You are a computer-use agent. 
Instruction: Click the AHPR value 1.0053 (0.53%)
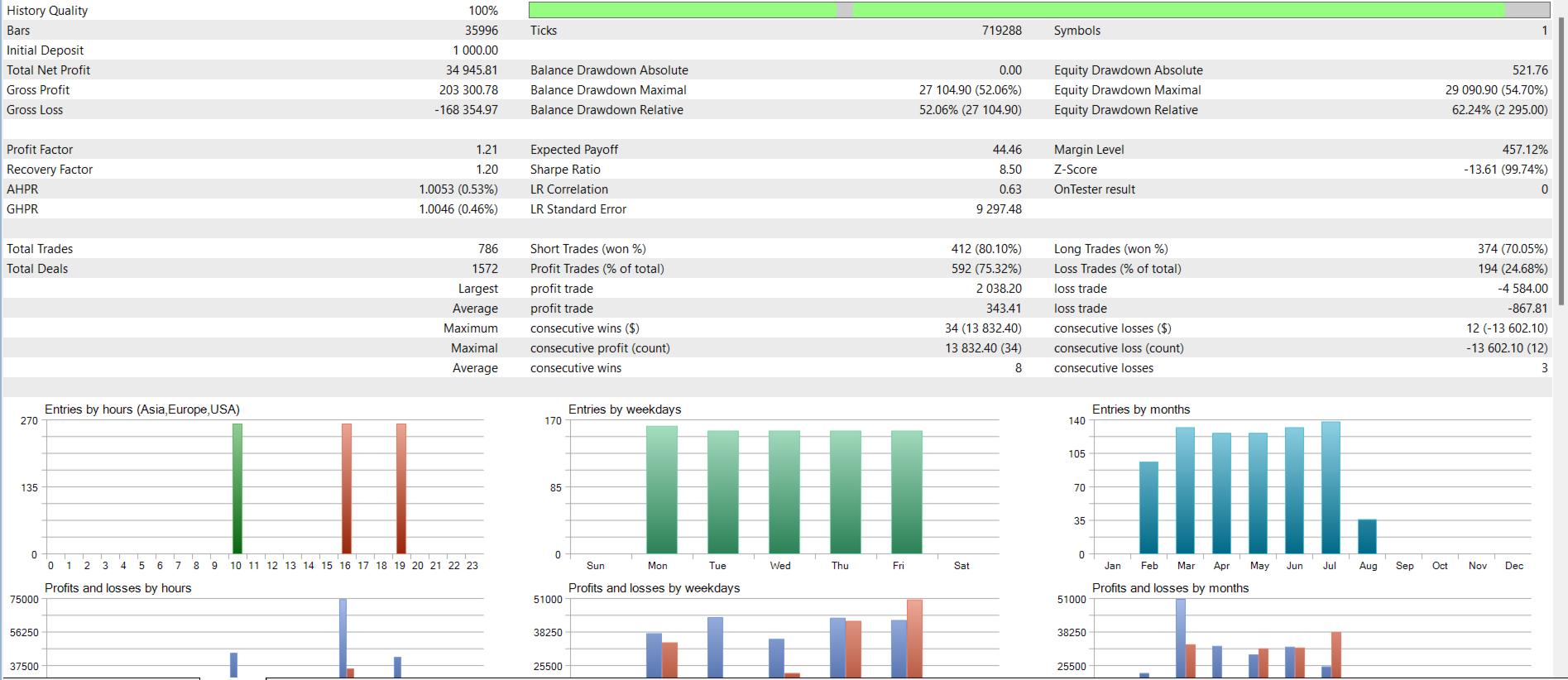pos(458,189)
